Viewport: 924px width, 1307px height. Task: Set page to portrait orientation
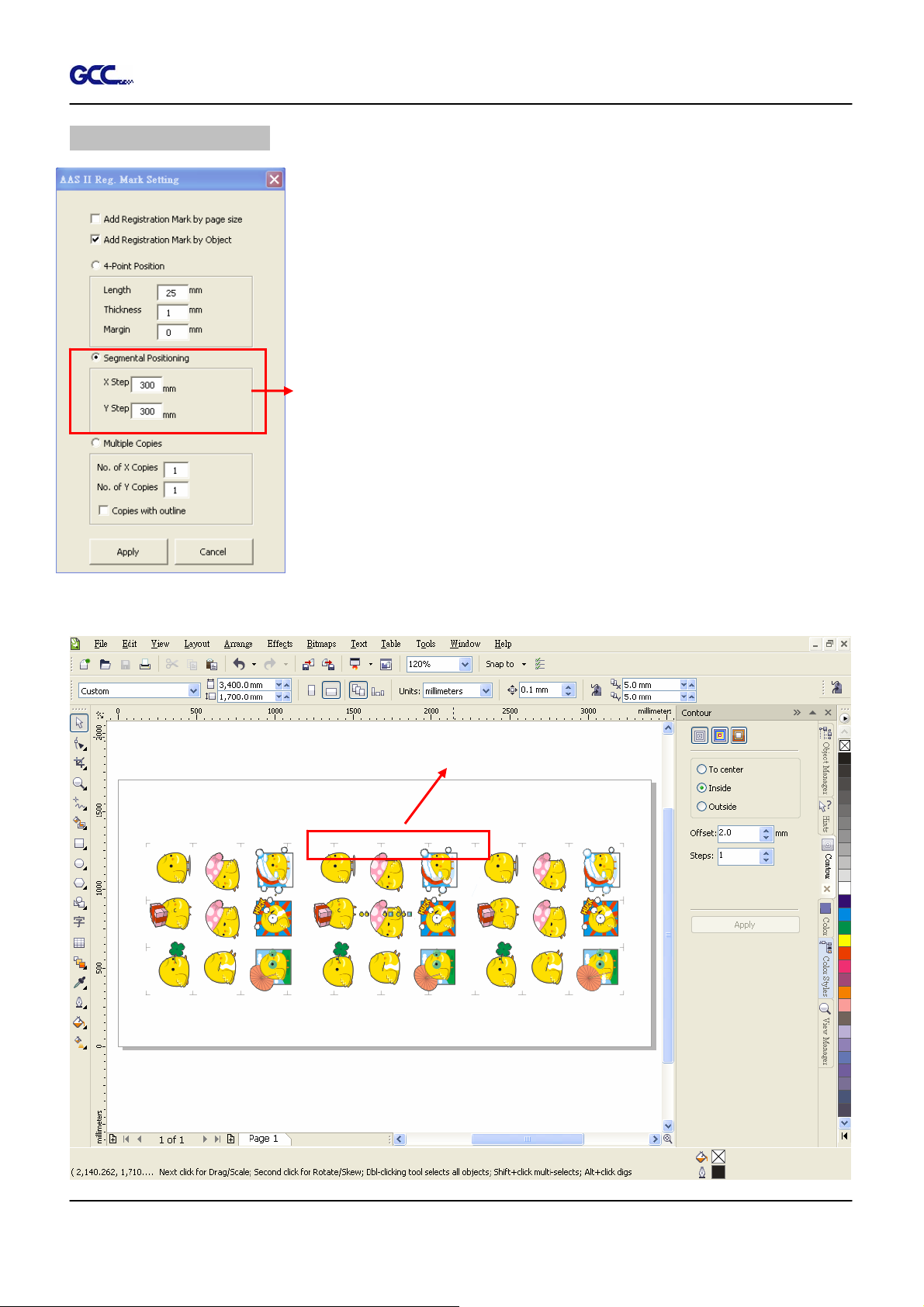pos(311,690)
